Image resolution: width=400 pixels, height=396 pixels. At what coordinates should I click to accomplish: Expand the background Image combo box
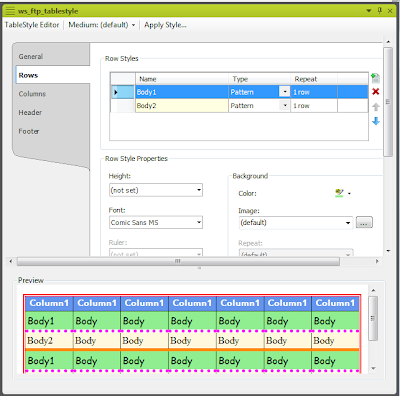coord(348,223)
